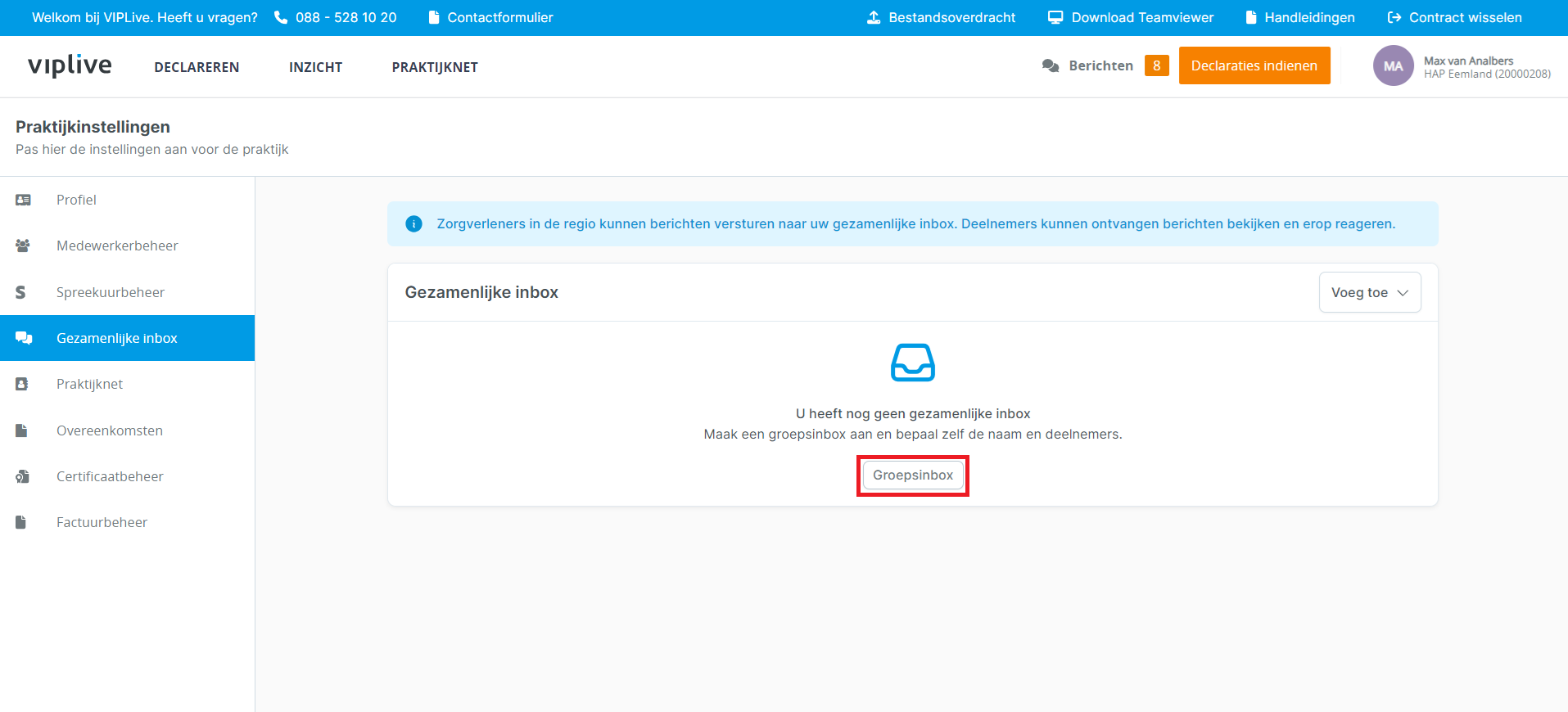Click the Berichten chat bubbles icon
The height and width of the screenshot is (712, 1568).
[x=1051, y=65]
